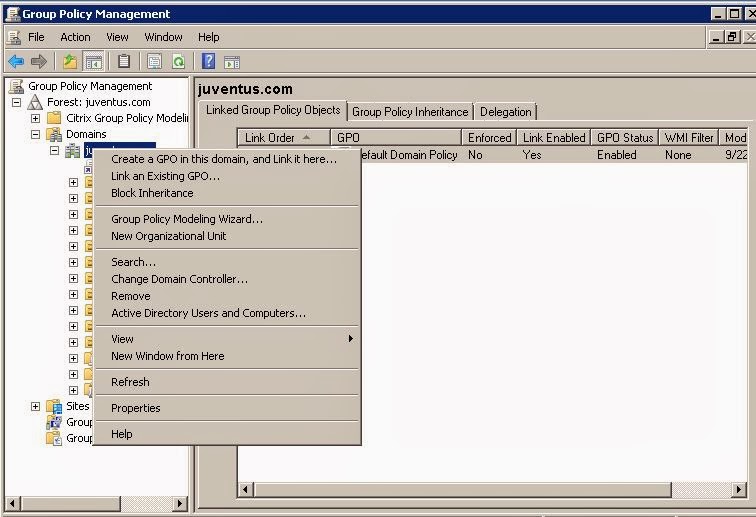The height and width of the screenshot is (517, 756).
Task: Select Forest: juventus.com tree label
Action: pyautogui.click(x=99, y=102)
